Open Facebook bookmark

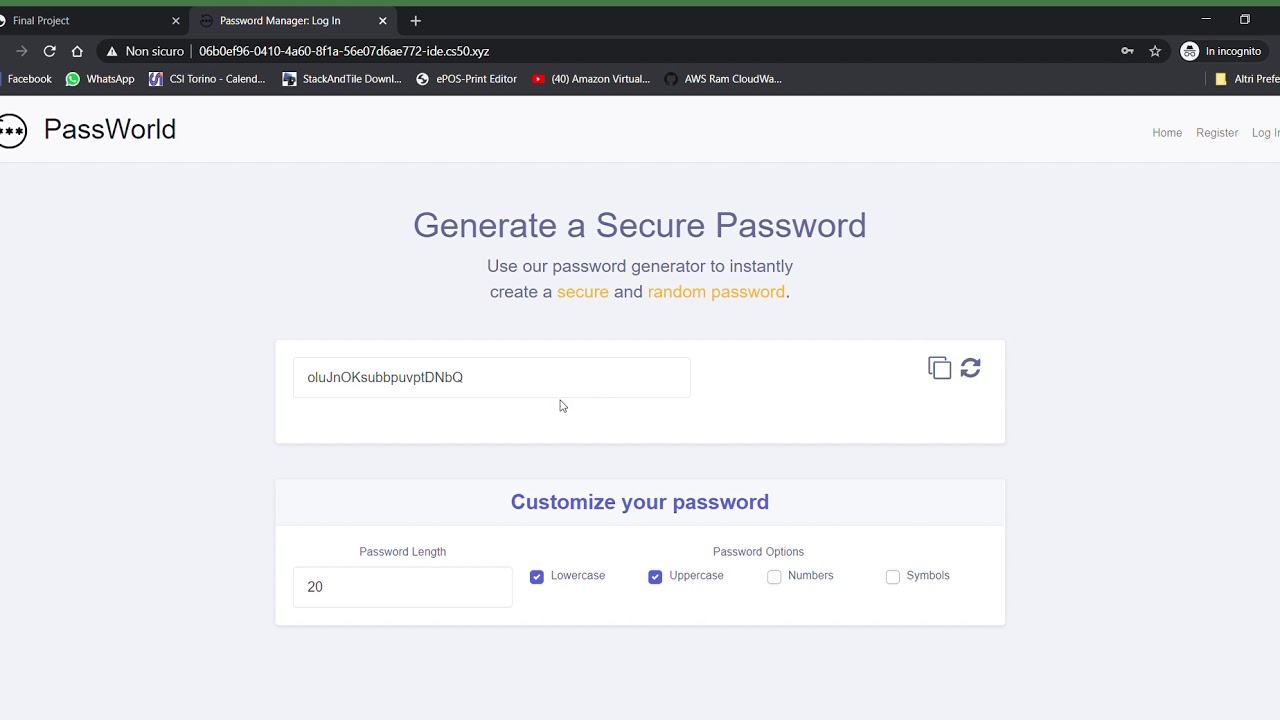pyautogui.click(x=25, y=79)
